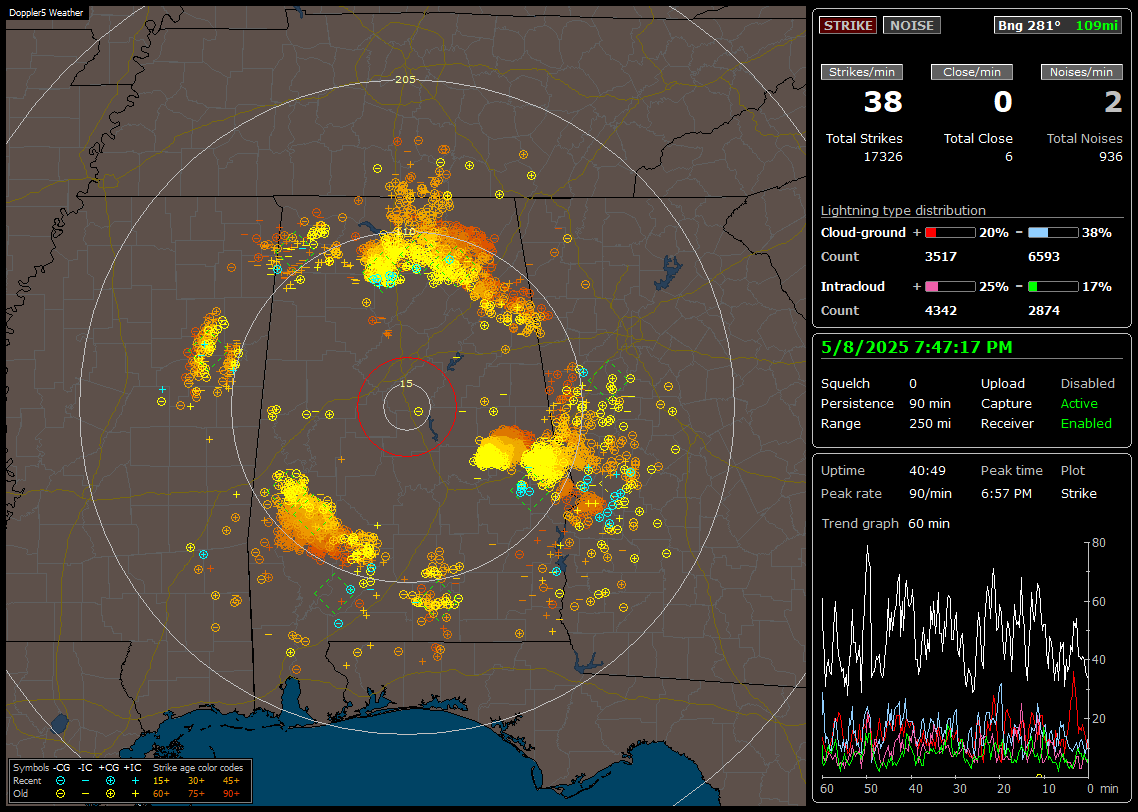Viewport: 1138px width, 812px height.
Task: Click the 205 range ring label on map
Action: pyautogui.click(x=405, y=80)
